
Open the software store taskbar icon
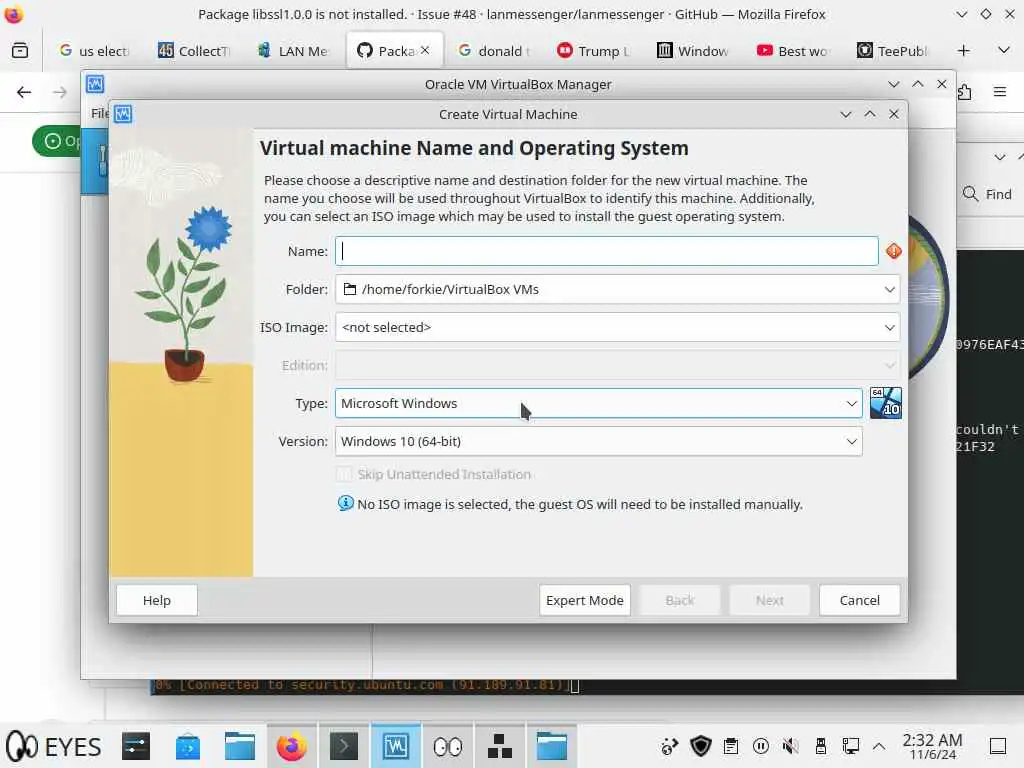click(x=188, y=746)
